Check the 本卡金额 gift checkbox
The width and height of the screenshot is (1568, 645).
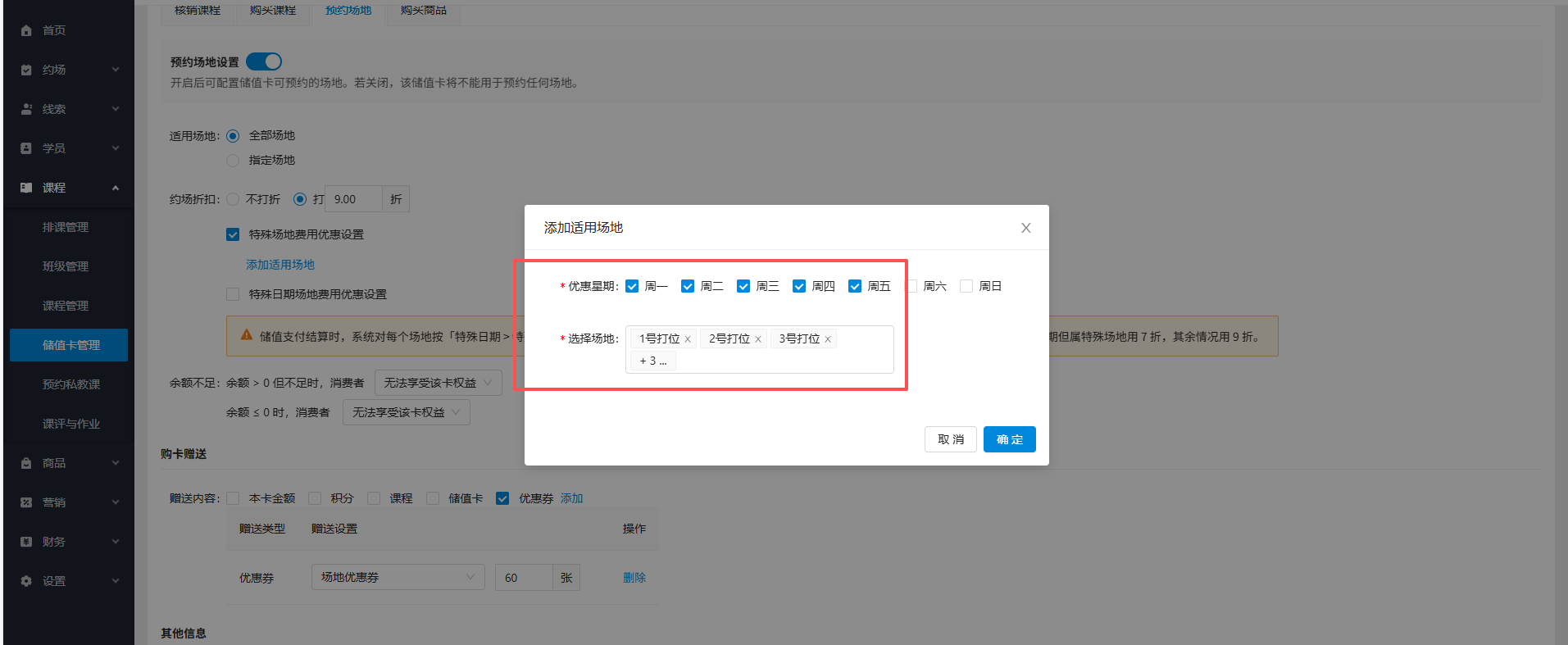233,498
